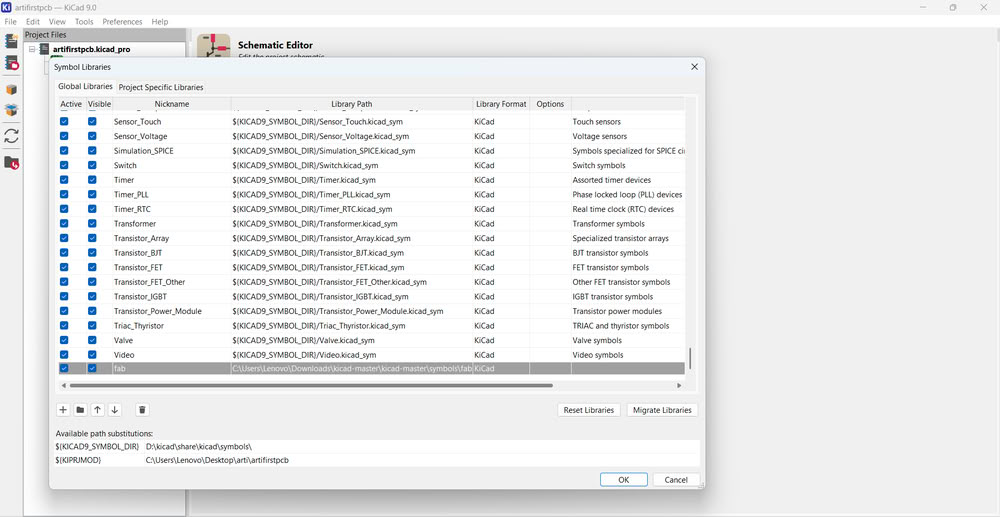The width and height of the screenshot is (1000, 517).
Task: Click the add library plus icon
Action: click(x=63, y=410)
